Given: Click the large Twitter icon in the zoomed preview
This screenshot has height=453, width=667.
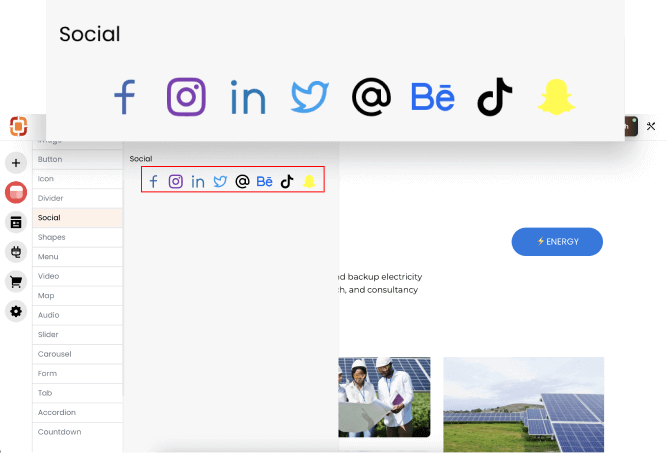Looking at the screenshot, I should 310,97.
